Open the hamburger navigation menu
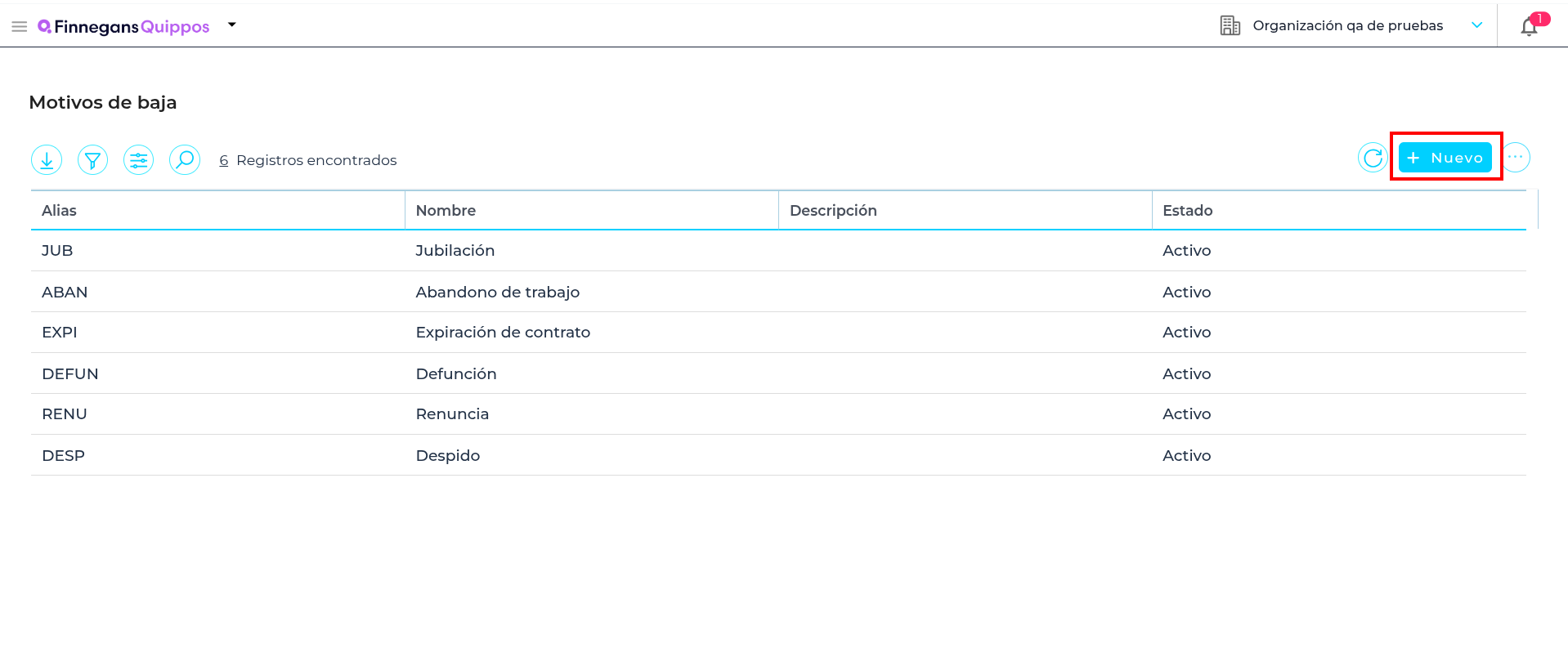The height and width of the screenshot is (648, 1568). [x=20, y=27]
